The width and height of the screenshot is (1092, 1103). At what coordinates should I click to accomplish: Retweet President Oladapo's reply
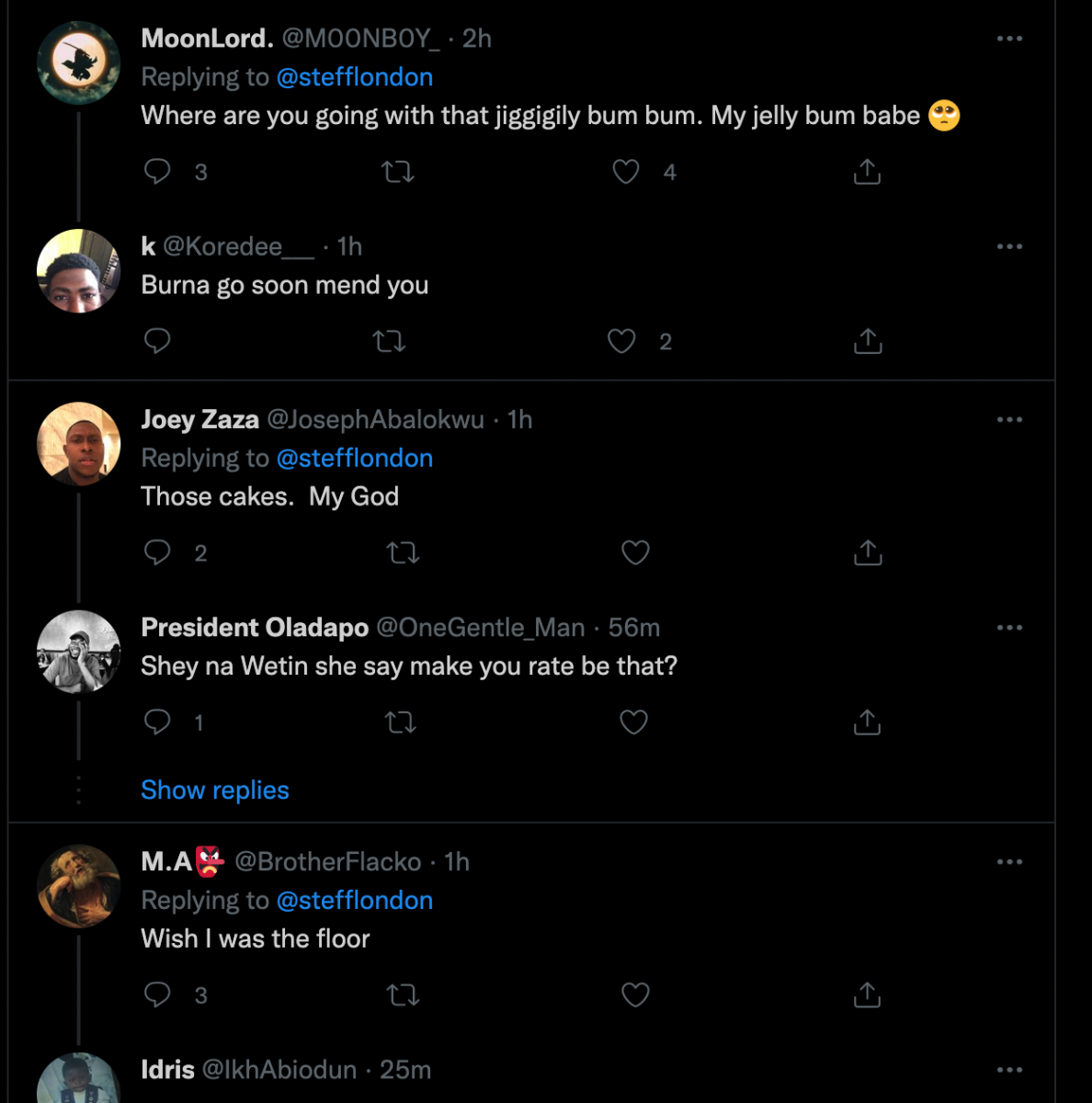tap(400, 722)
